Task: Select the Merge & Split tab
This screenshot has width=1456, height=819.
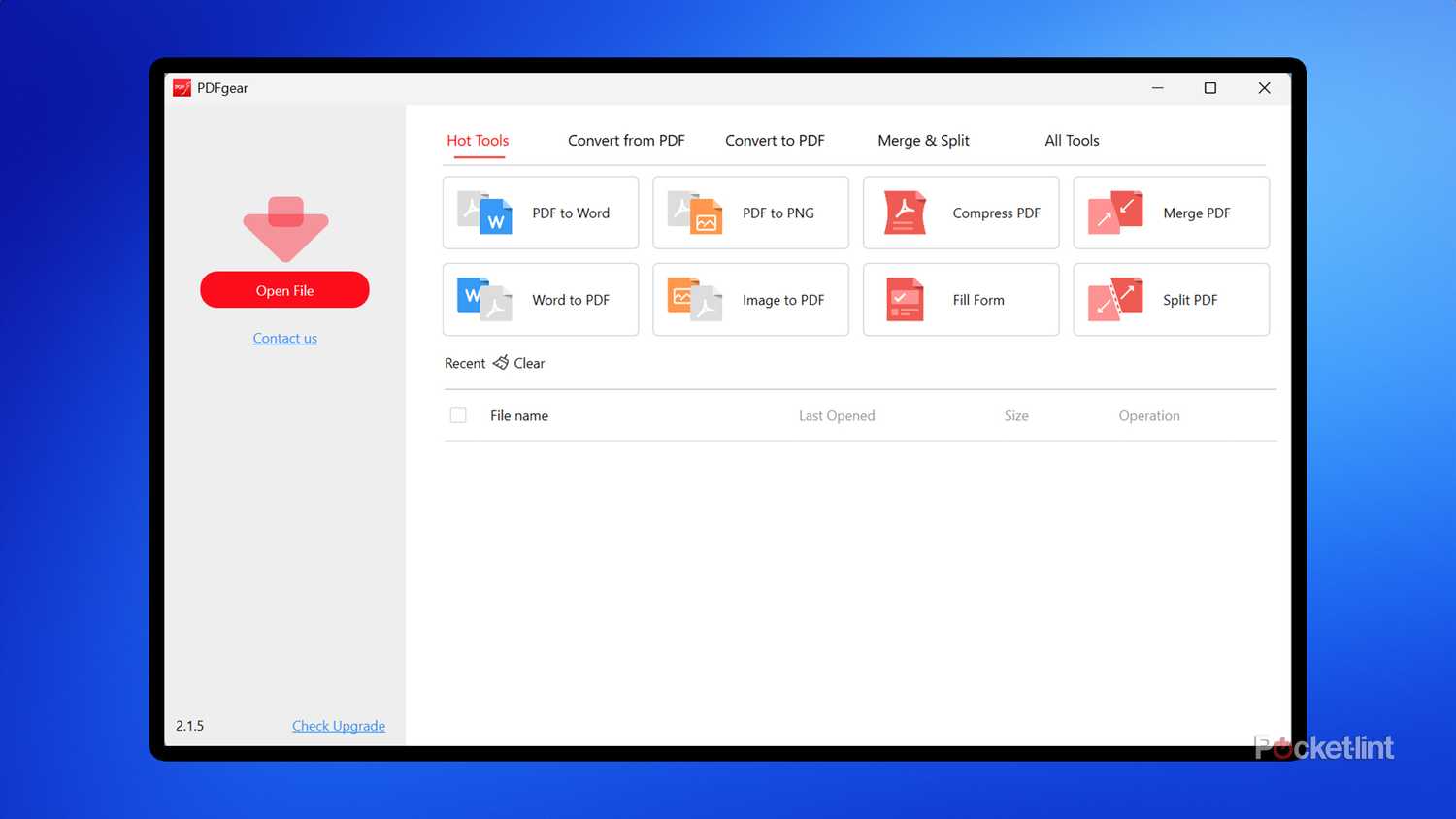Action: [x=923, y=141]
